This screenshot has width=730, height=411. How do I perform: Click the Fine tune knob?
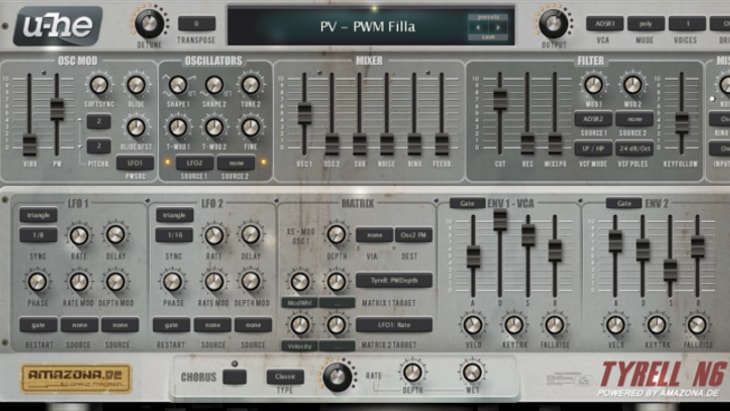click(x=250, y=127)
